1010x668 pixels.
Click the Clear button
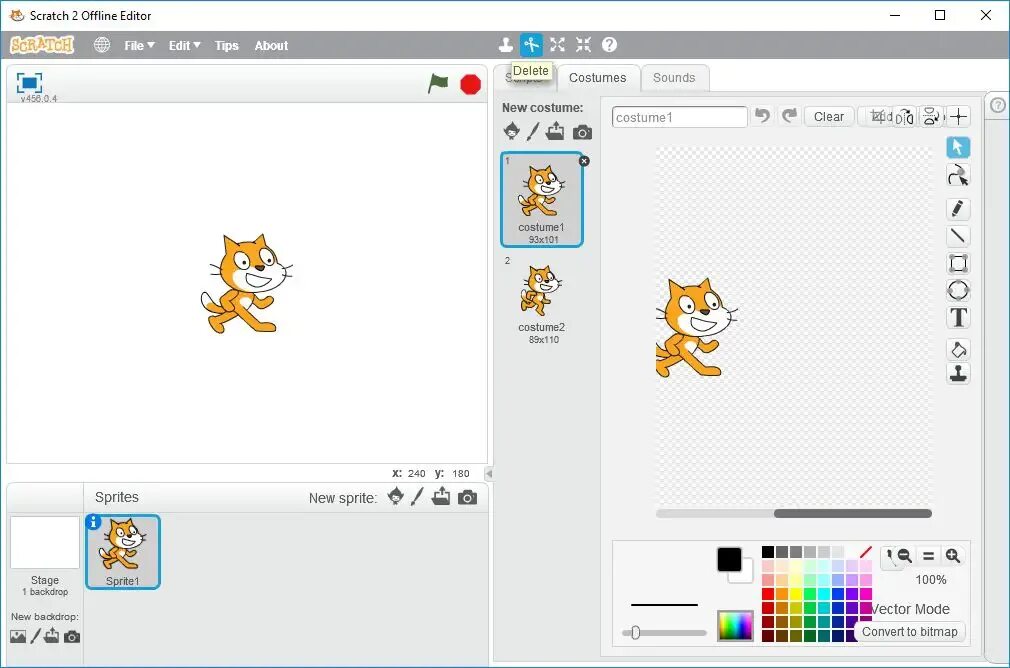828,117
